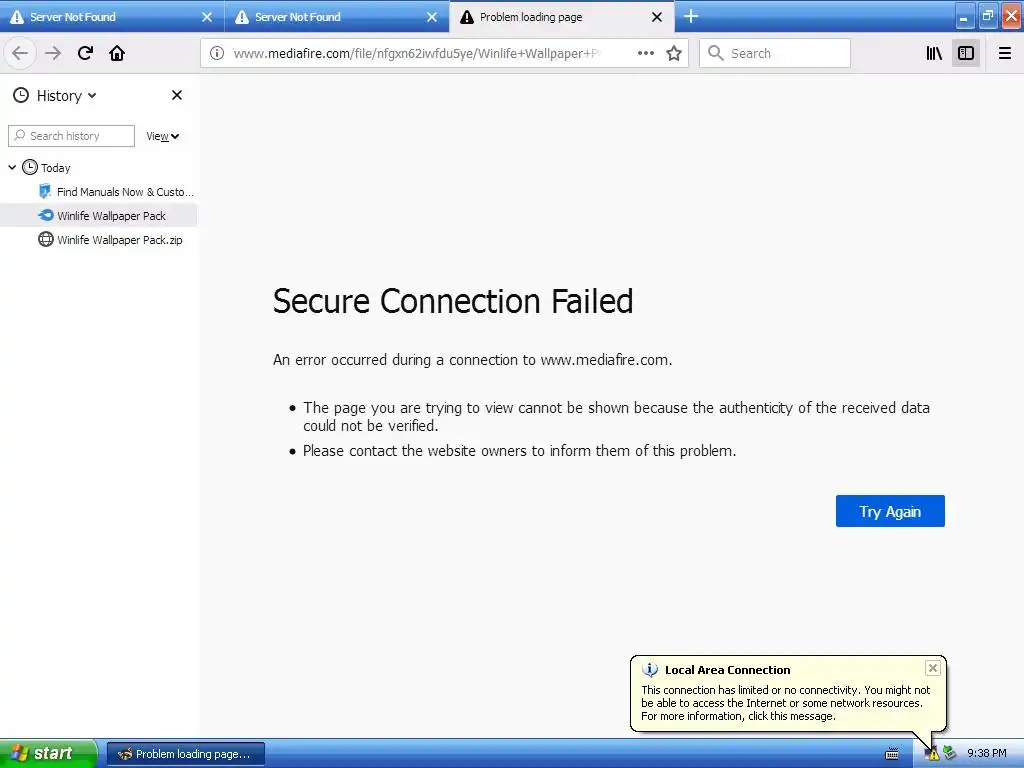Select the Problem loading page tab
The height and width of the screenshot is (768, 1024).
(562, 17)
